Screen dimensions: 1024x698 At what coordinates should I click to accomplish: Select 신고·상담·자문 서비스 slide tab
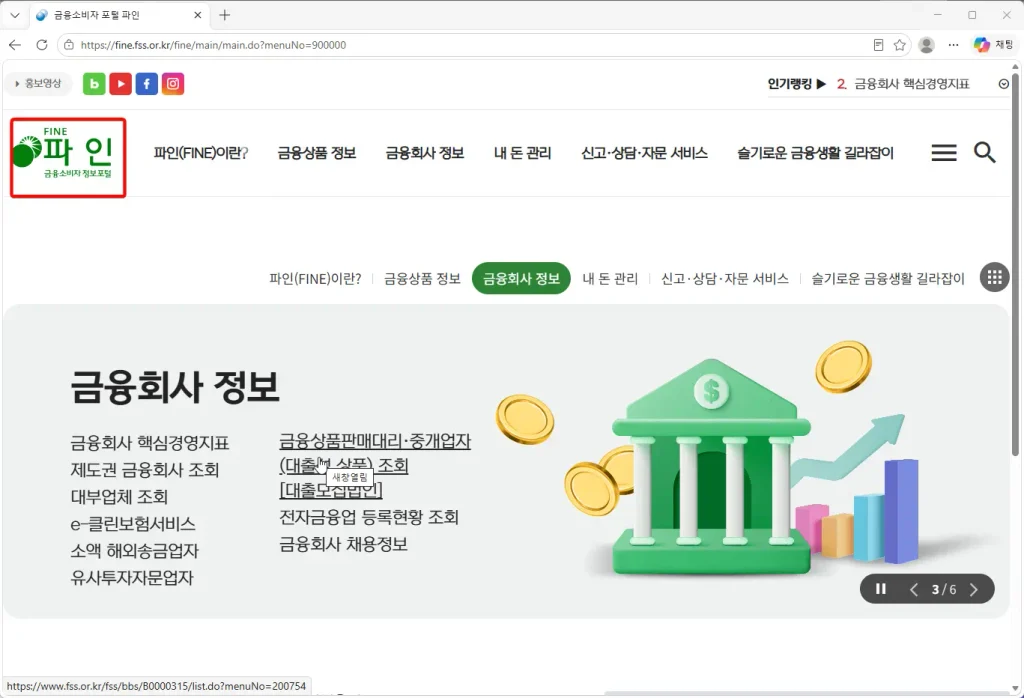(725, 279)
